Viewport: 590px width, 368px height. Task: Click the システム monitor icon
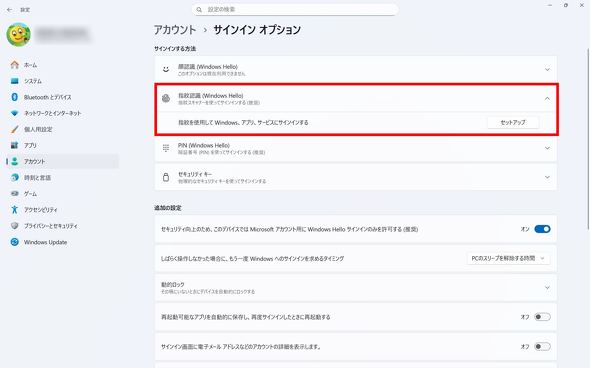point(15,81)
